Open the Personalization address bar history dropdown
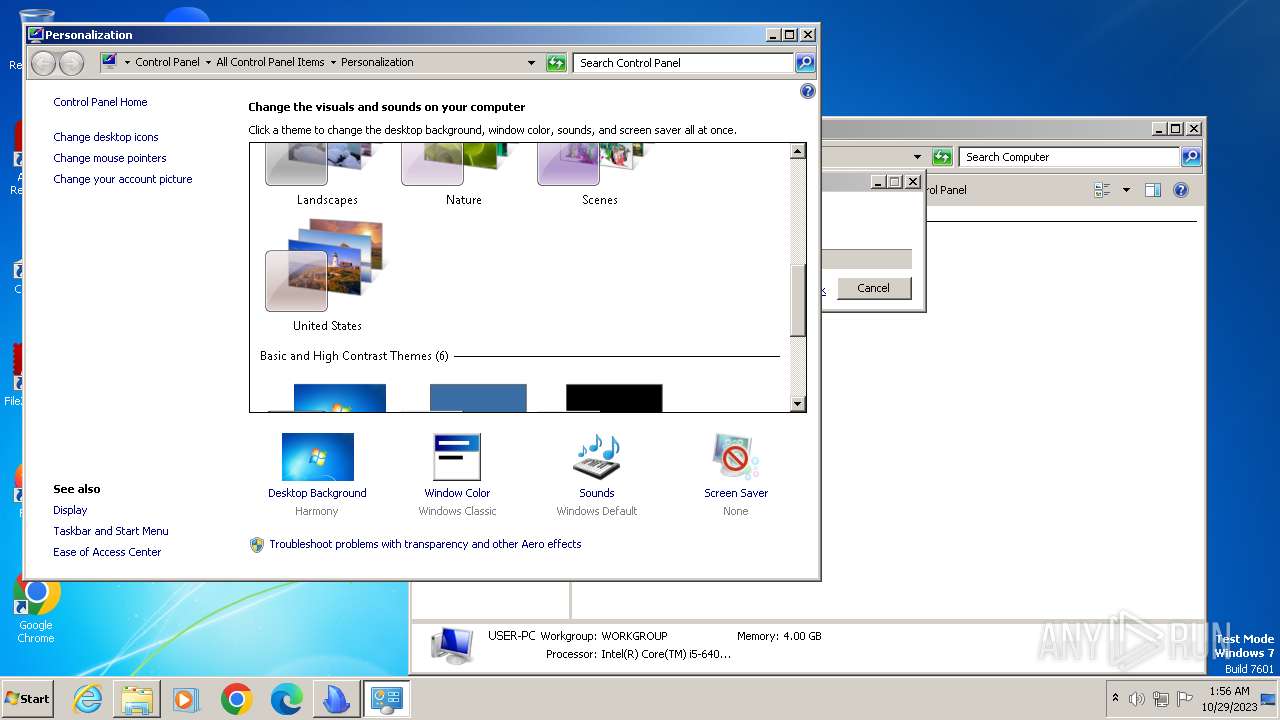1280x720 pixels. pyautogui.click(x=531, y=62)
